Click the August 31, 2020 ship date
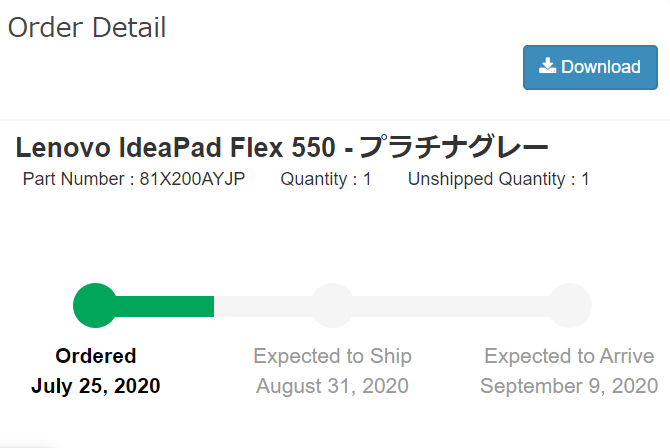The height and width of the screenshot is (448, 670). point(332,386)
